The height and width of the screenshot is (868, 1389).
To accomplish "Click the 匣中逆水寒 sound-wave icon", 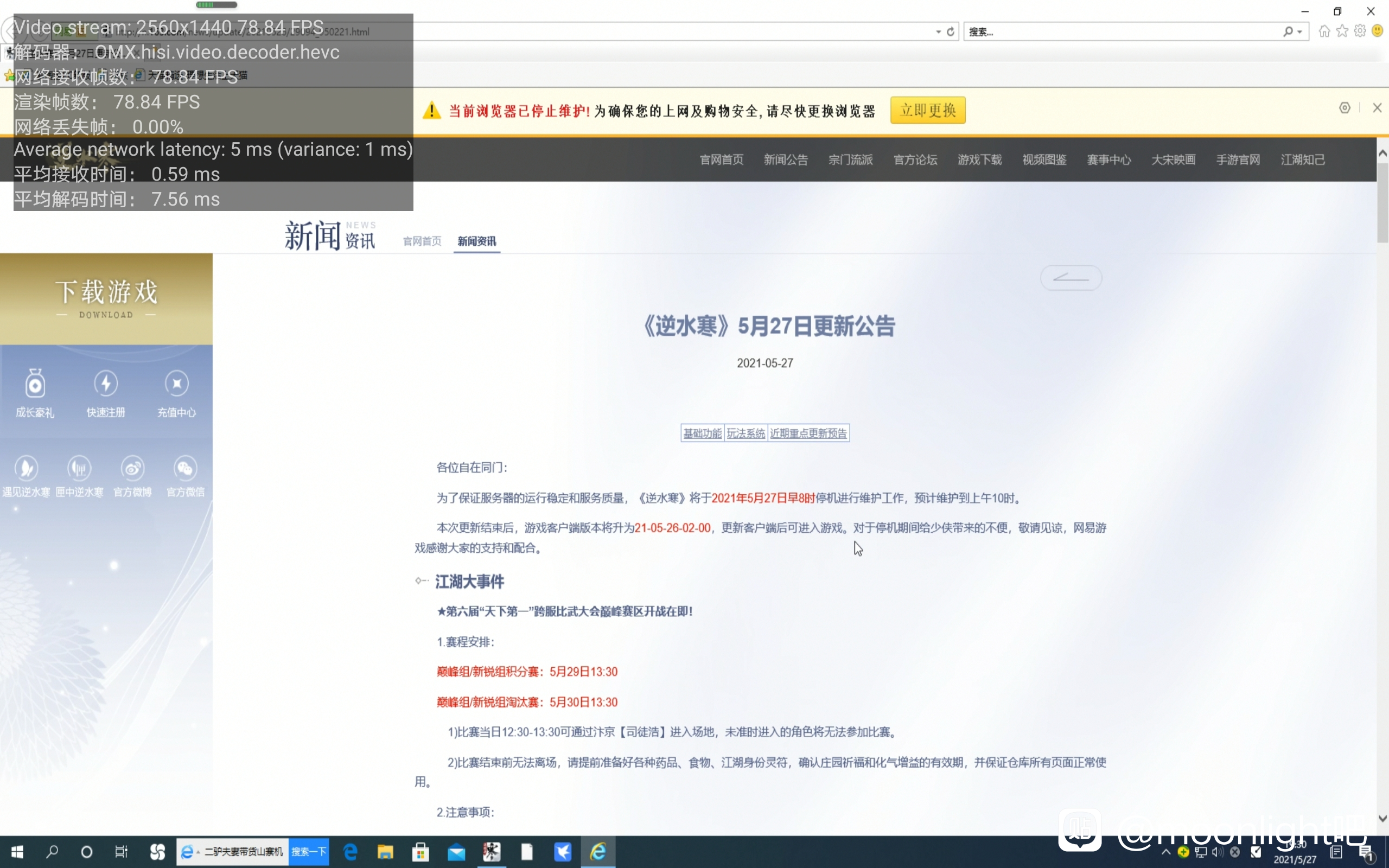I will coord(79,468).
